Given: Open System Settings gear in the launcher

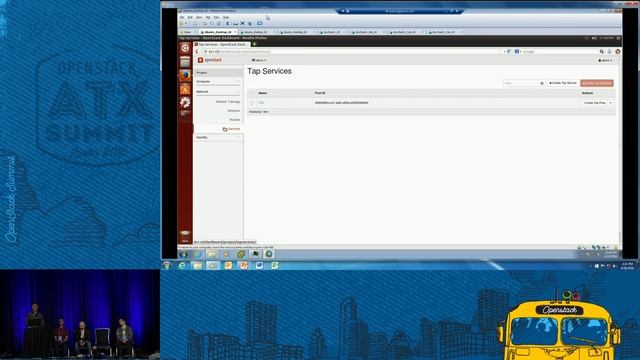Looking at the screenshot, I should point(185,102).
